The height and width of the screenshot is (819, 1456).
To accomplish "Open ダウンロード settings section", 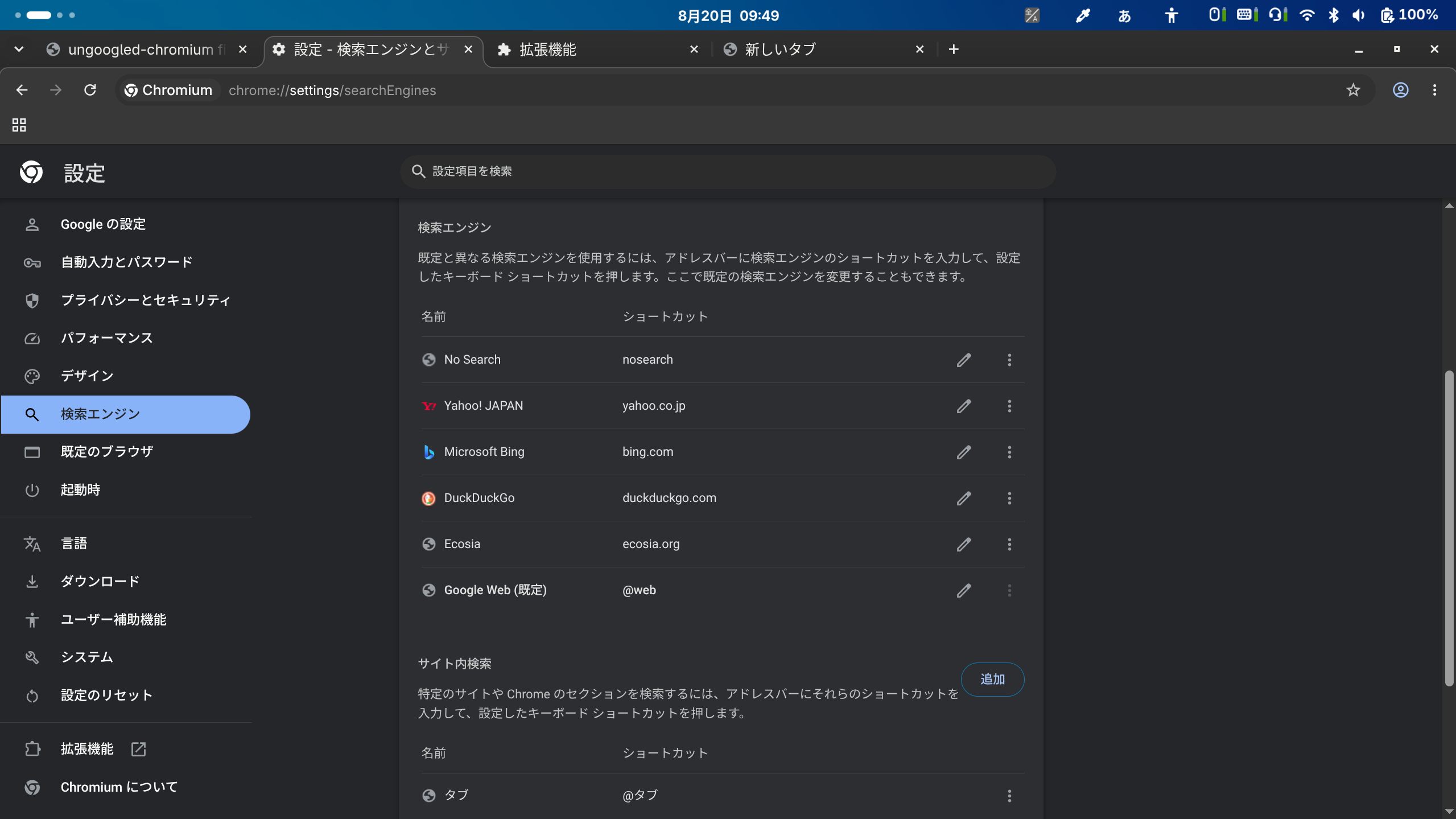I will (126, 582).
